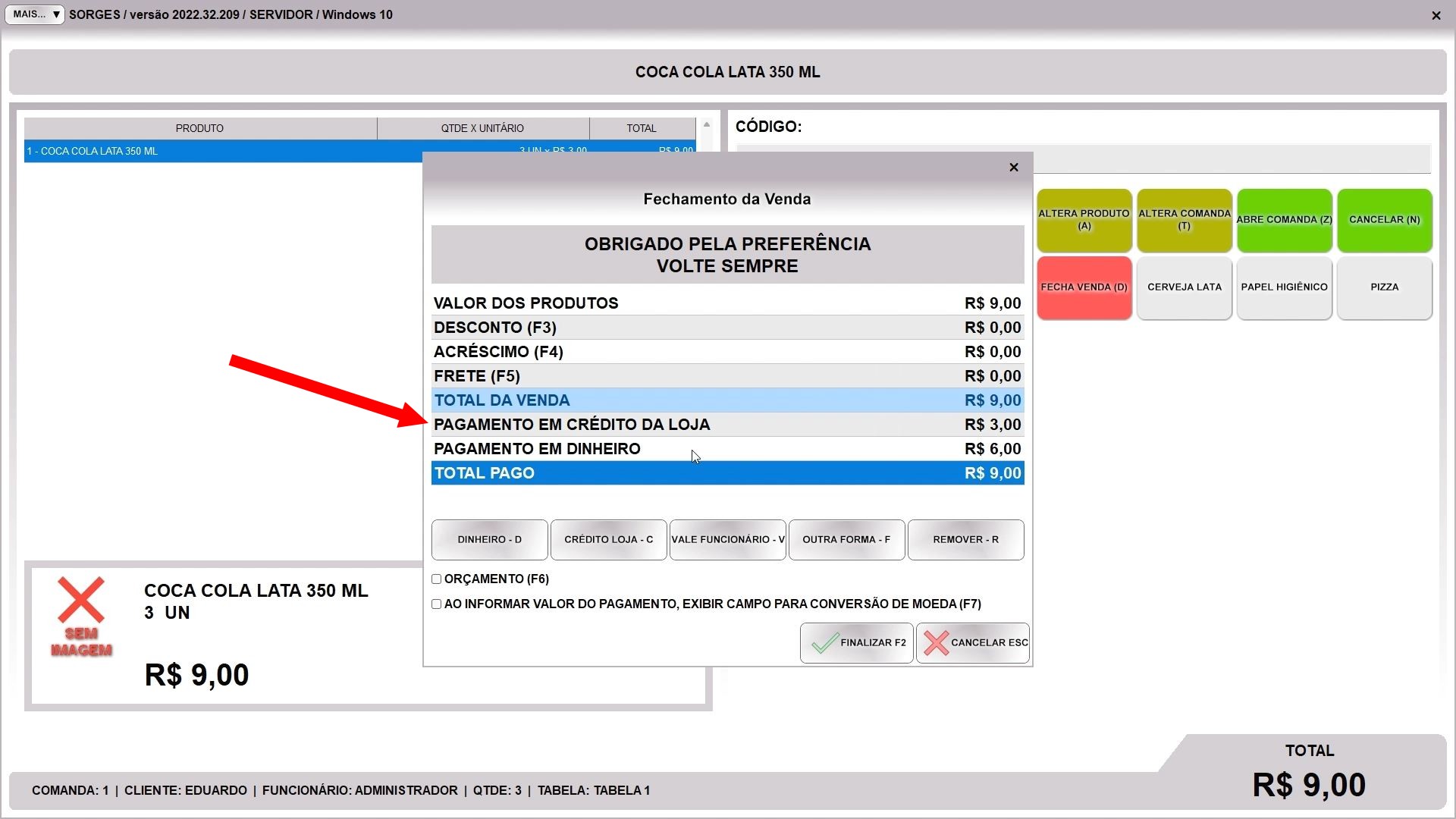
Task: Click the PRODUTO column header
Action: point(200,128)
